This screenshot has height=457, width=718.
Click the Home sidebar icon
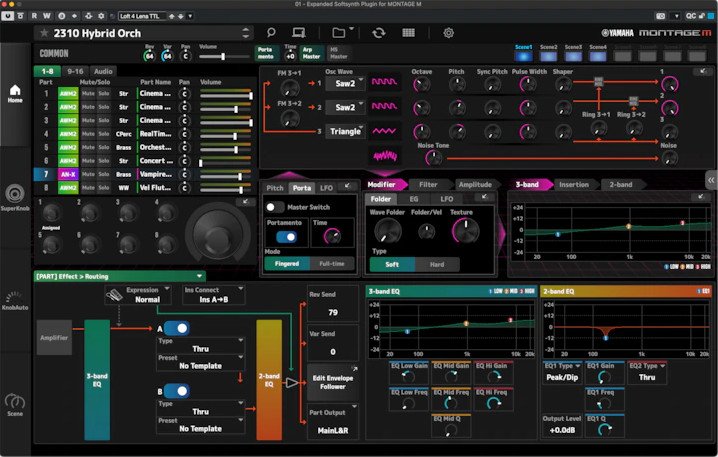(x=15, y=93)
